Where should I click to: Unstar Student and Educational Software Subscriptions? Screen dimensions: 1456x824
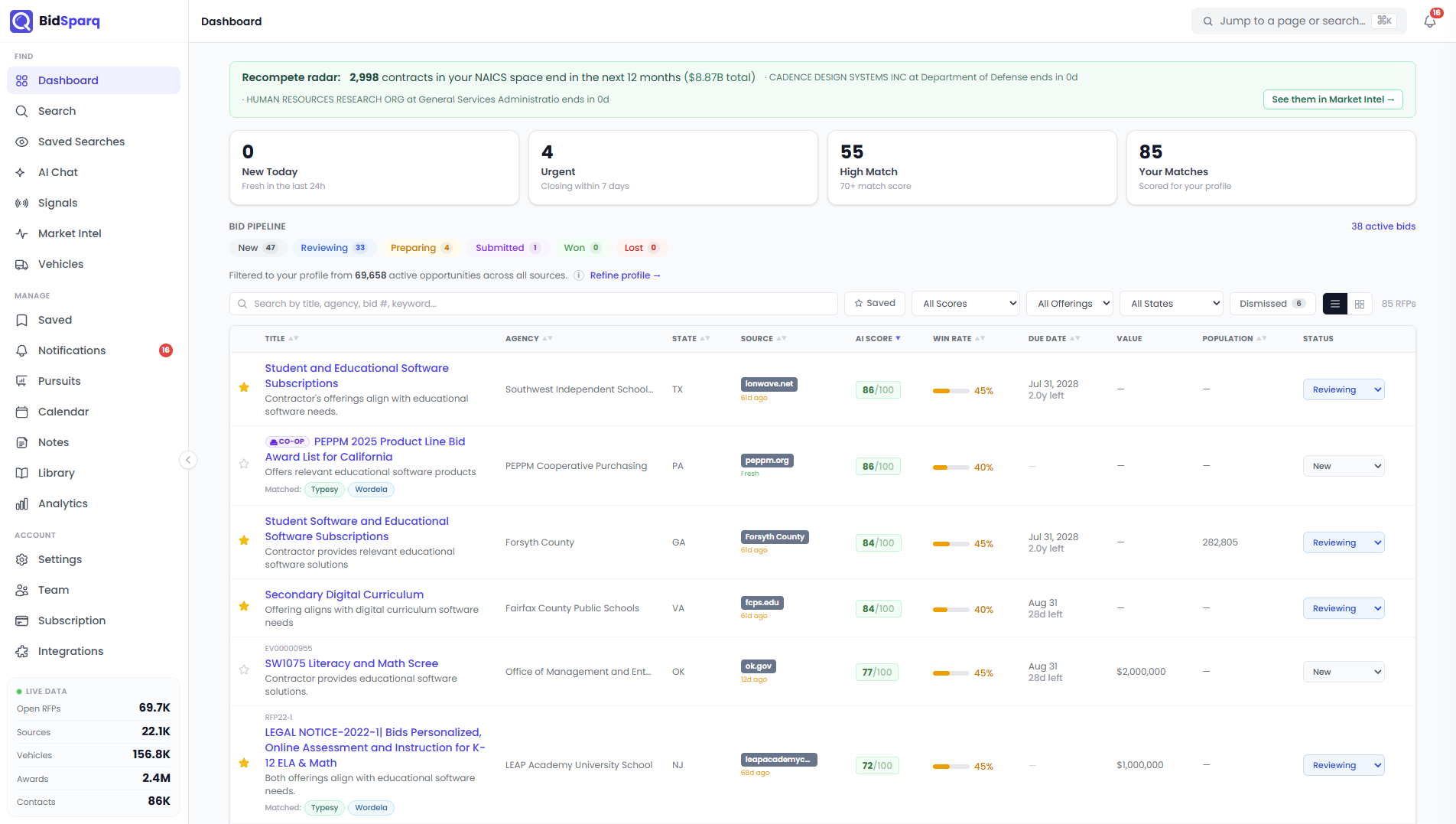pyautogui.click(x=244, y=387)
